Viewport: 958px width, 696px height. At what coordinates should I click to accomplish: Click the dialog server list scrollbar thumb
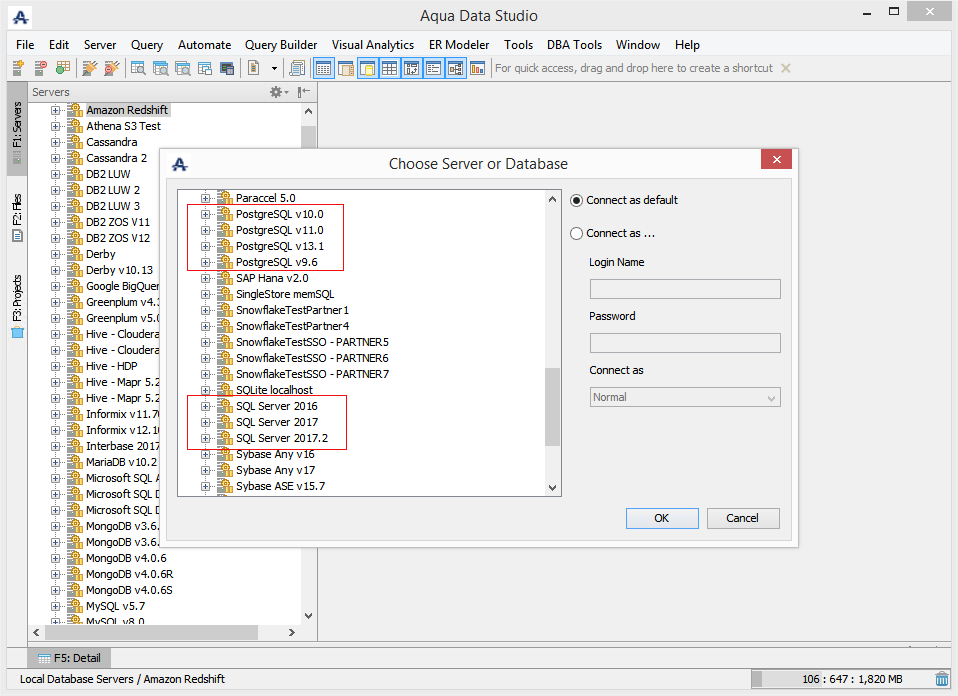(x=552, y=406)
